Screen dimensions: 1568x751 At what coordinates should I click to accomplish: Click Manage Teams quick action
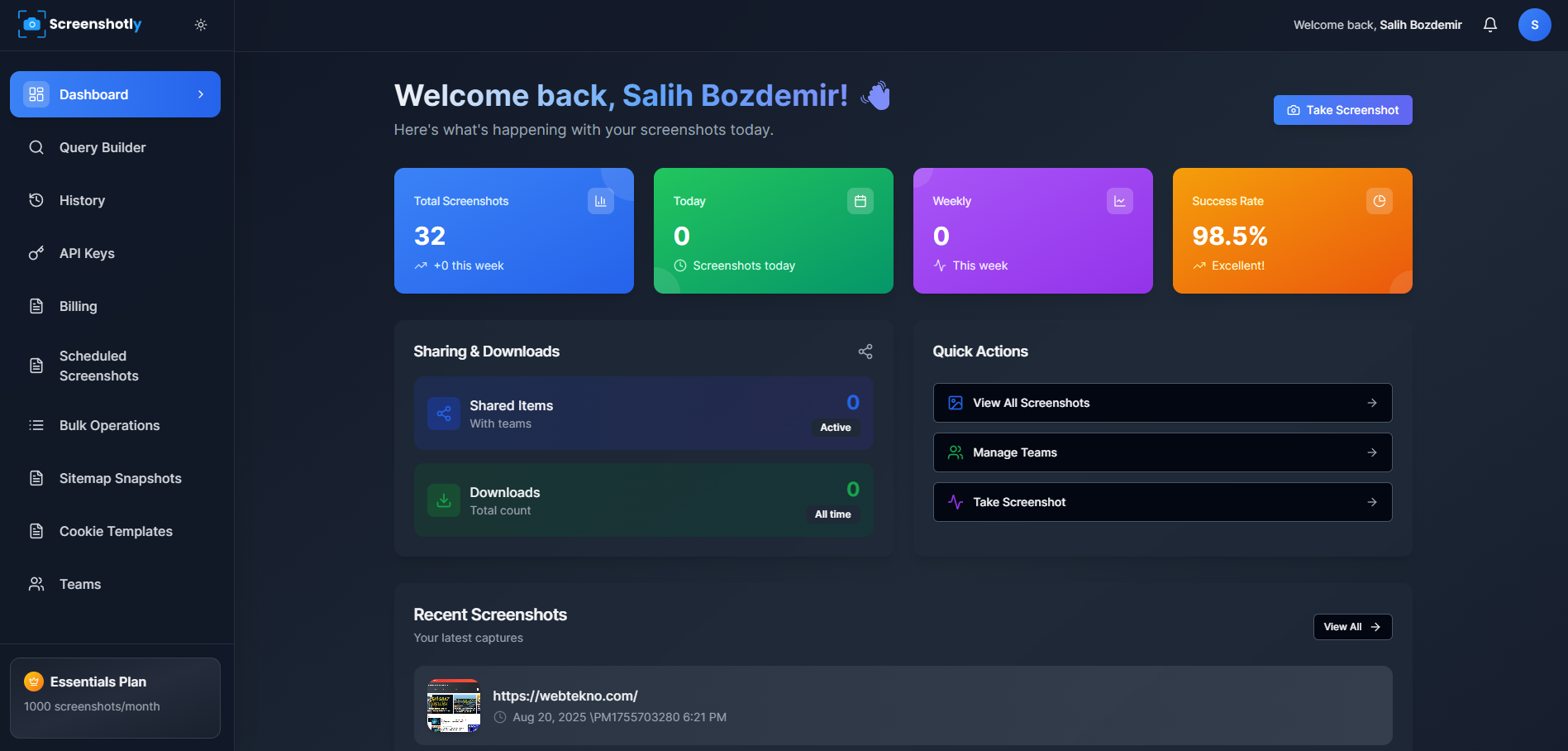click(1162, 452)
